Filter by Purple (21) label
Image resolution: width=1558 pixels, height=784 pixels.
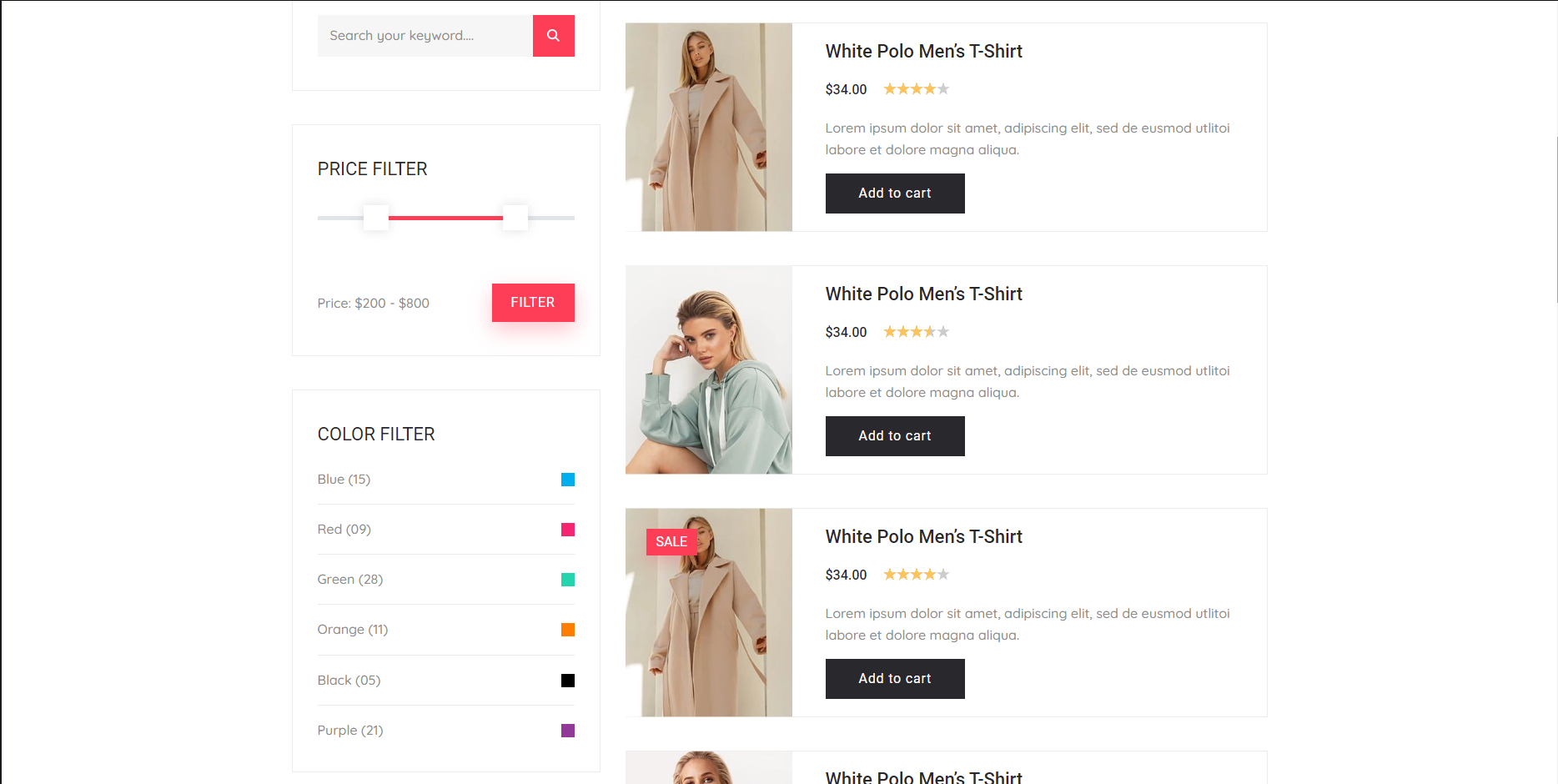[x=349, y=731]
